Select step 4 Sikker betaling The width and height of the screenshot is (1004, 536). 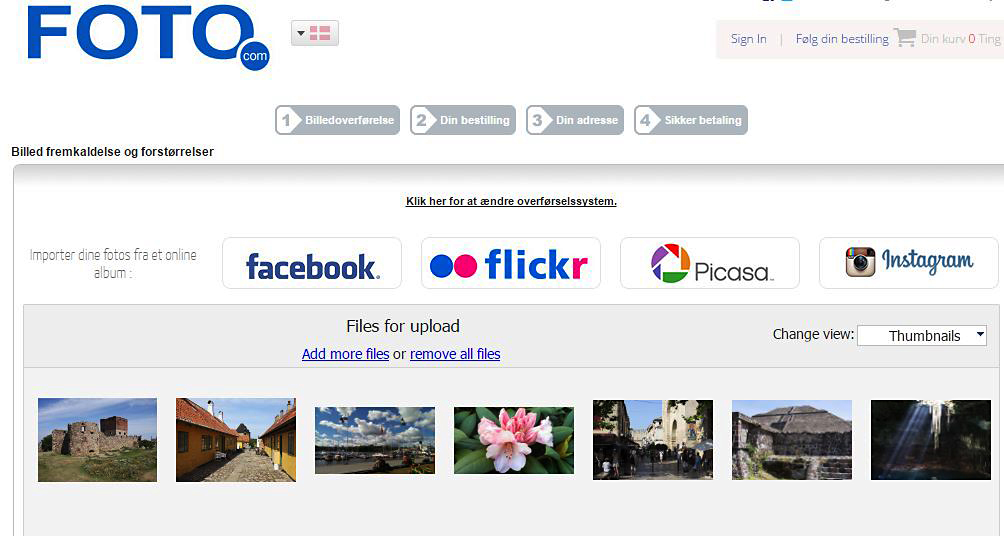691,120
